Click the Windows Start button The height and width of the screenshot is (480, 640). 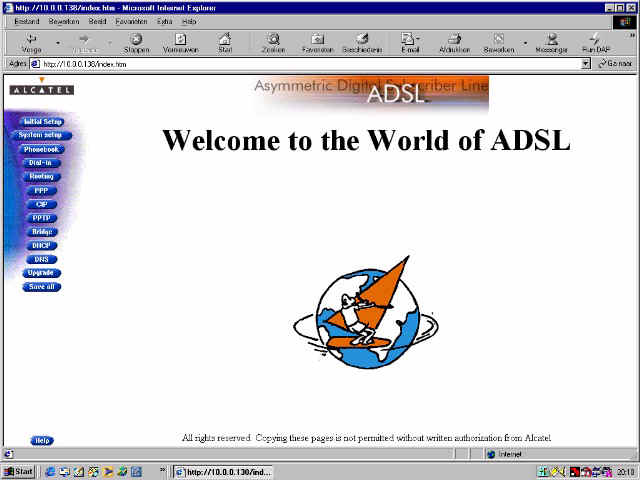(x=19, y=471)
